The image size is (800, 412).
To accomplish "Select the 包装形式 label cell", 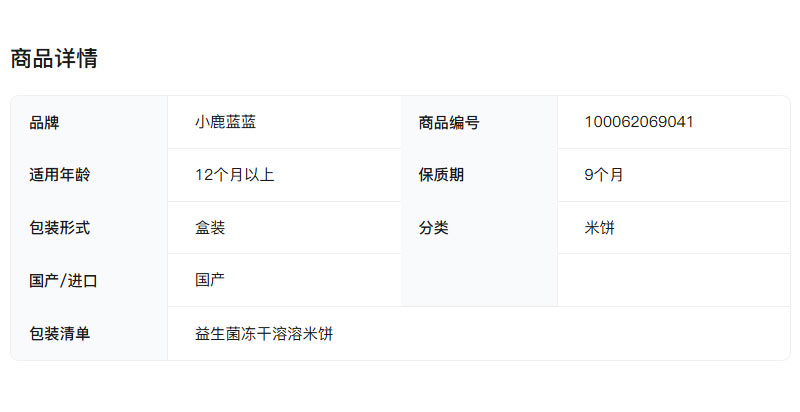I will click(x=60, y=228).
